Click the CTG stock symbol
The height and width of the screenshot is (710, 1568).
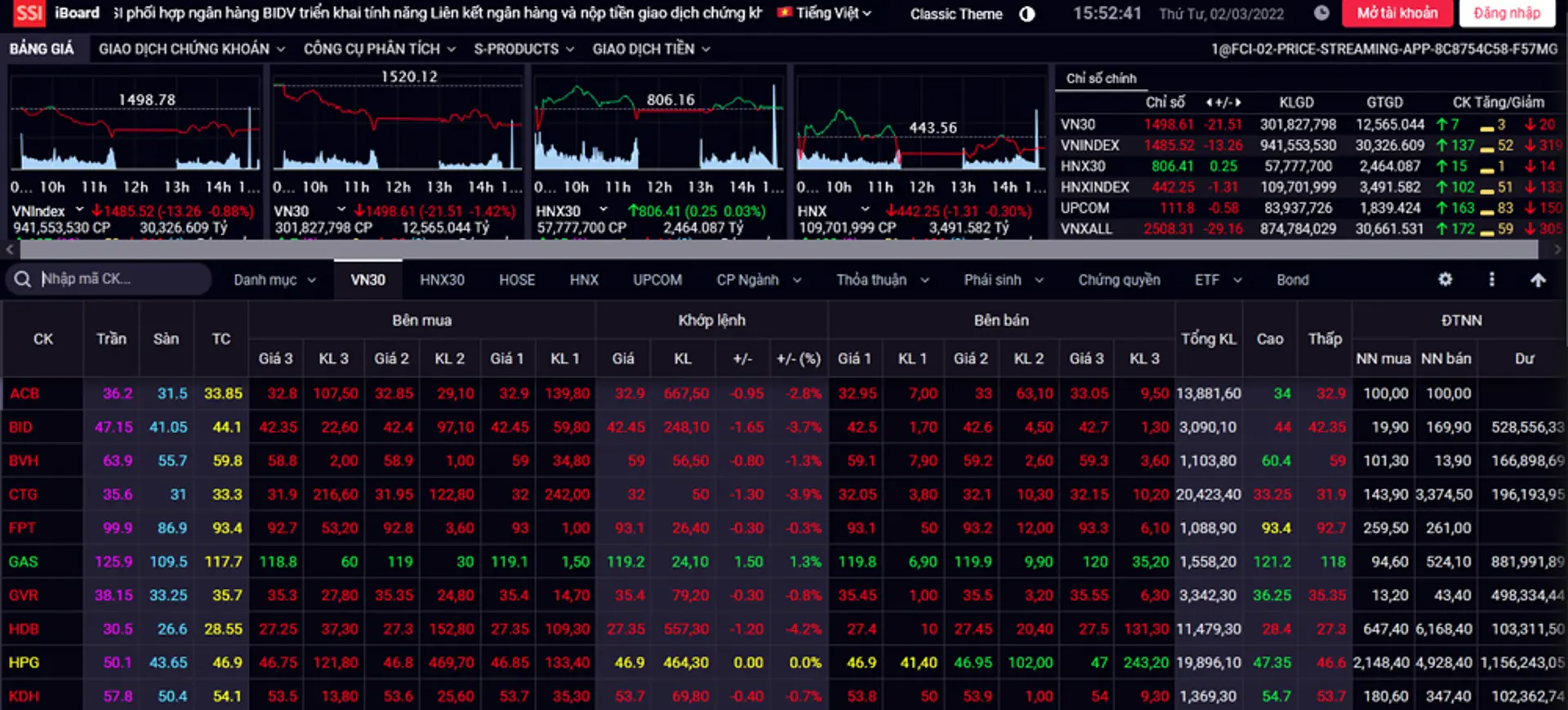click(x=23, y=495)
